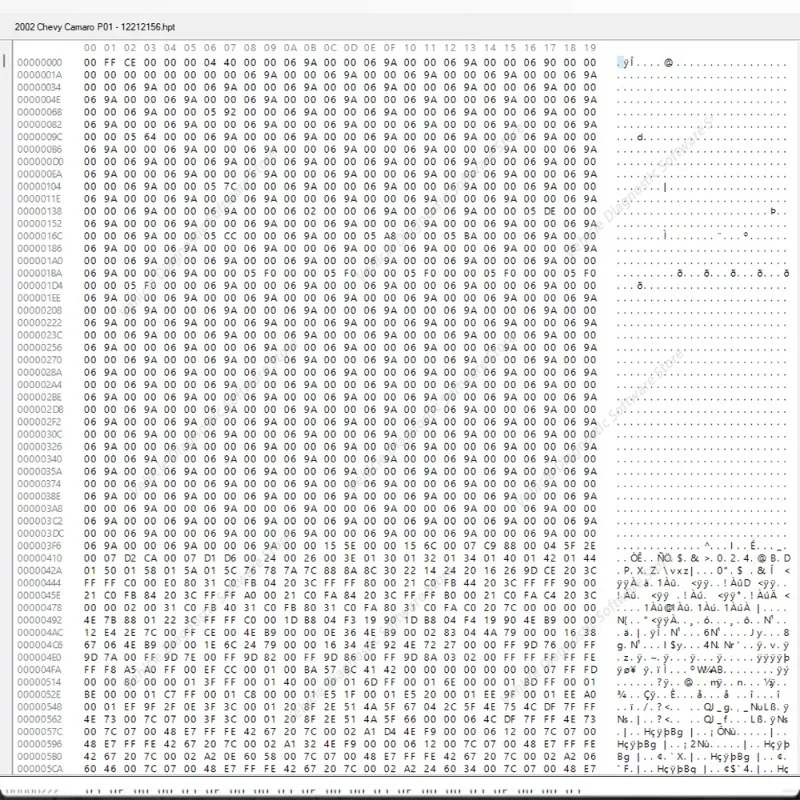Select the FF byte in the first row
Image resolution: width=800 pixels, height=800 pixels.
tap(108, 61)
